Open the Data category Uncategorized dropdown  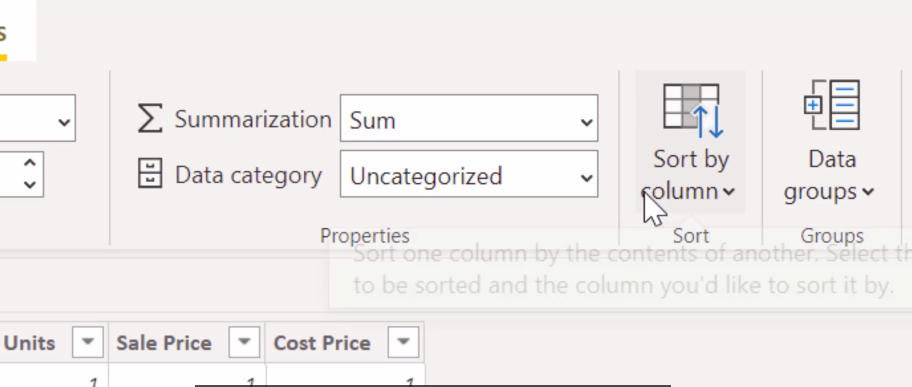click(469, 174)
